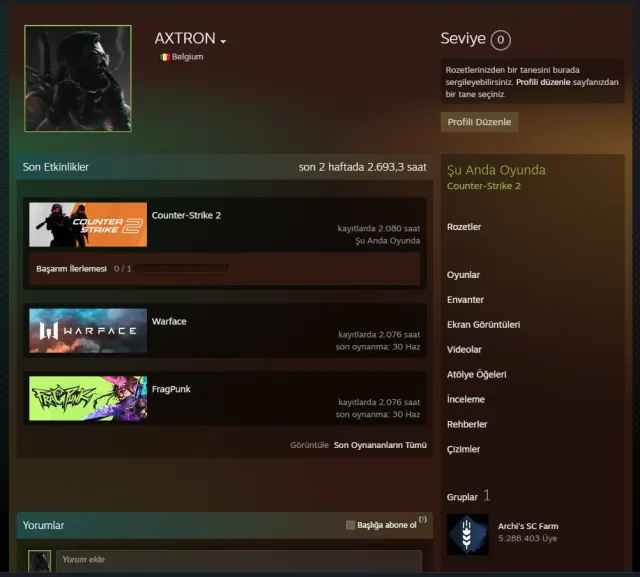This screenshot has height=577, width=640.
Task: Click the Archi's SC Farm group icon
Action: tap(468, 534)
